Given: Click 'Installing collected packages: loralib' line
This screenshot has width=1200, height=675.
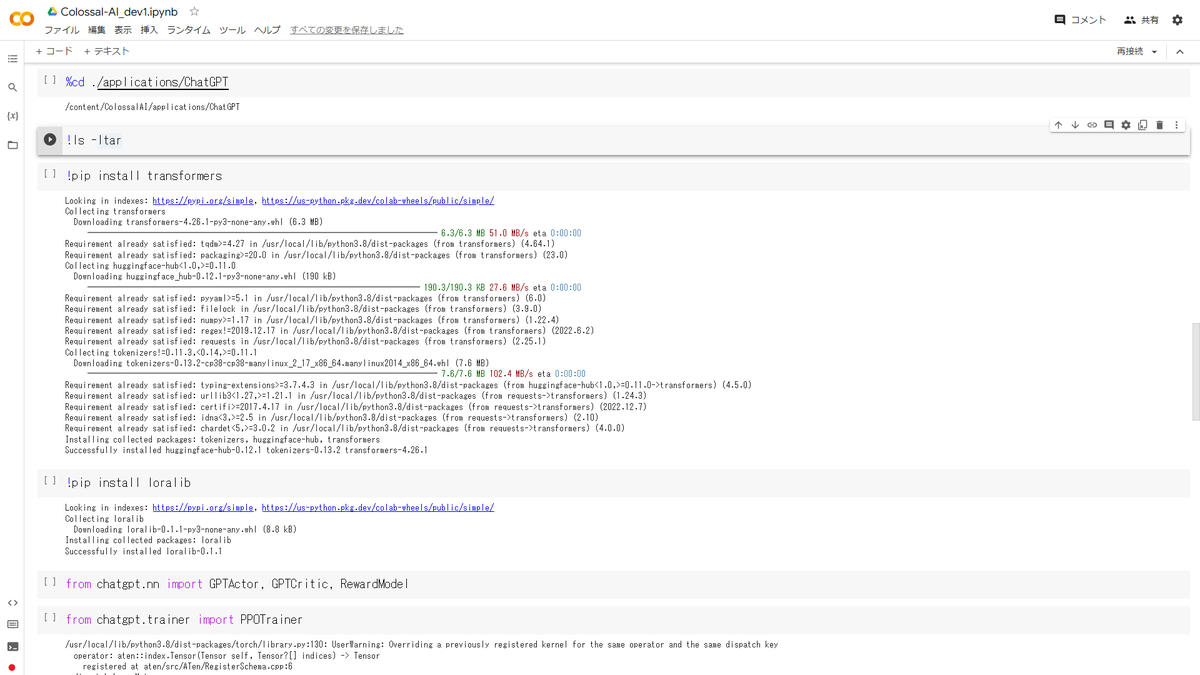Looking at the screenshot, I should click(148, 540).
